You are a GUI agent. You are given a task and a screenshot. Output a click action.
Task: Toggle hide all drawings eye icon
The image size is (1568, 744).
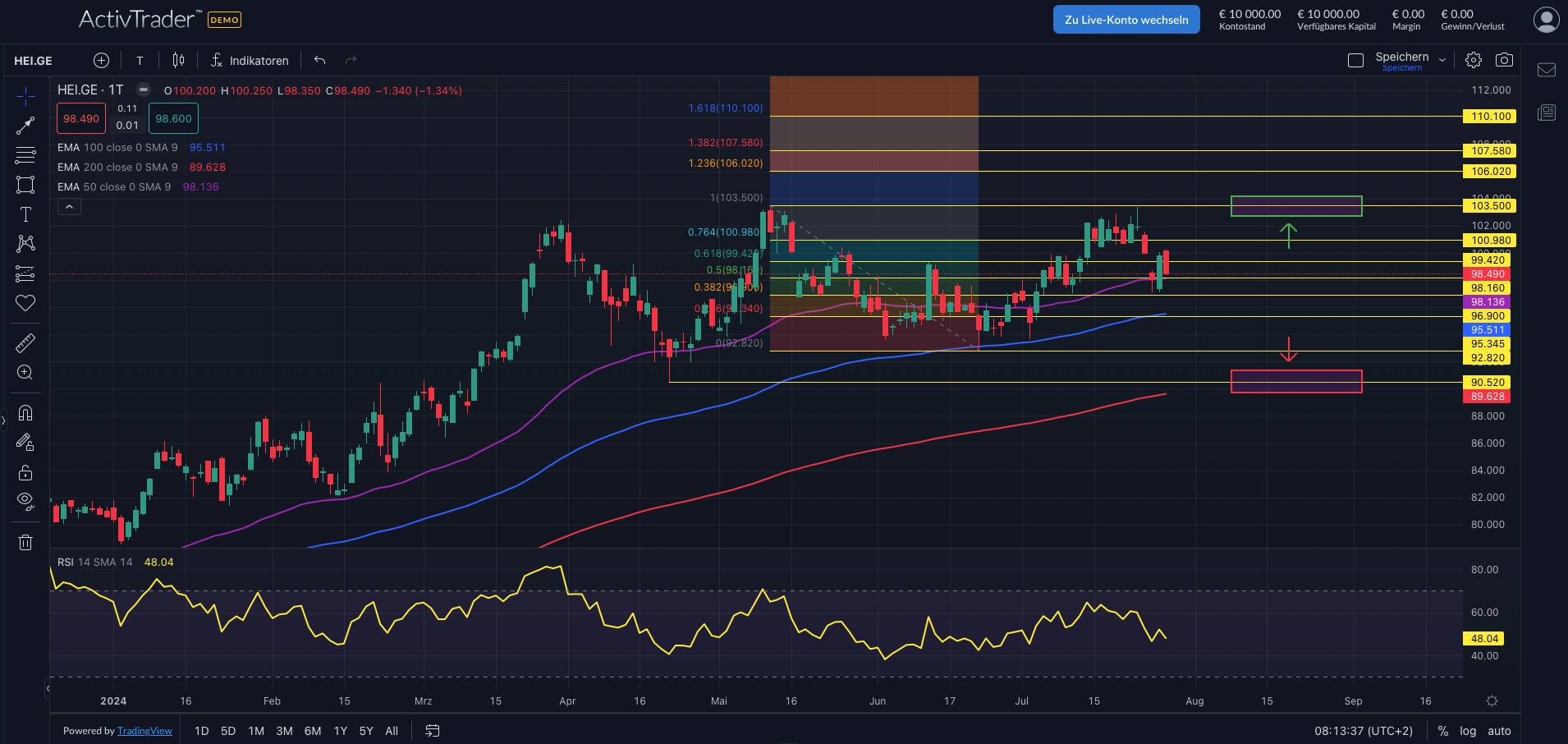(25, 500)
